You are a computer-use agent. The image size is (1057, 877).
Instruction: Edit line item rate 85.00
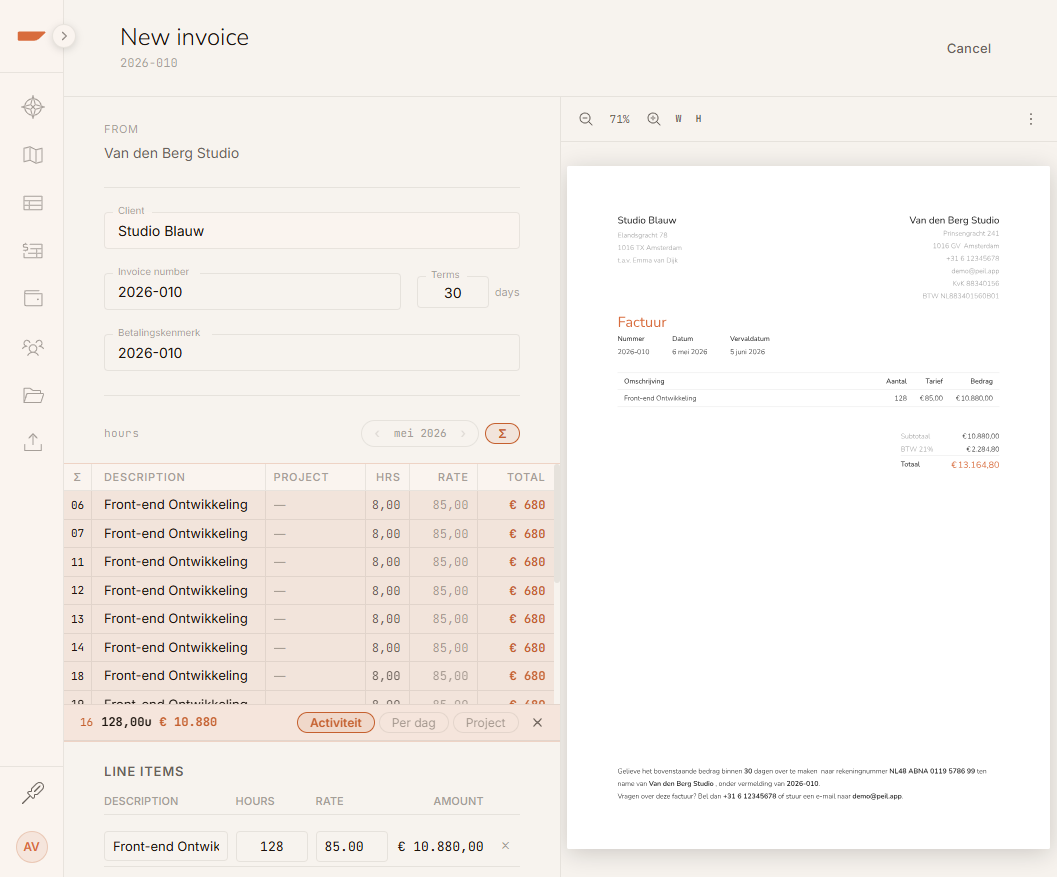click(x=351, y=847)
